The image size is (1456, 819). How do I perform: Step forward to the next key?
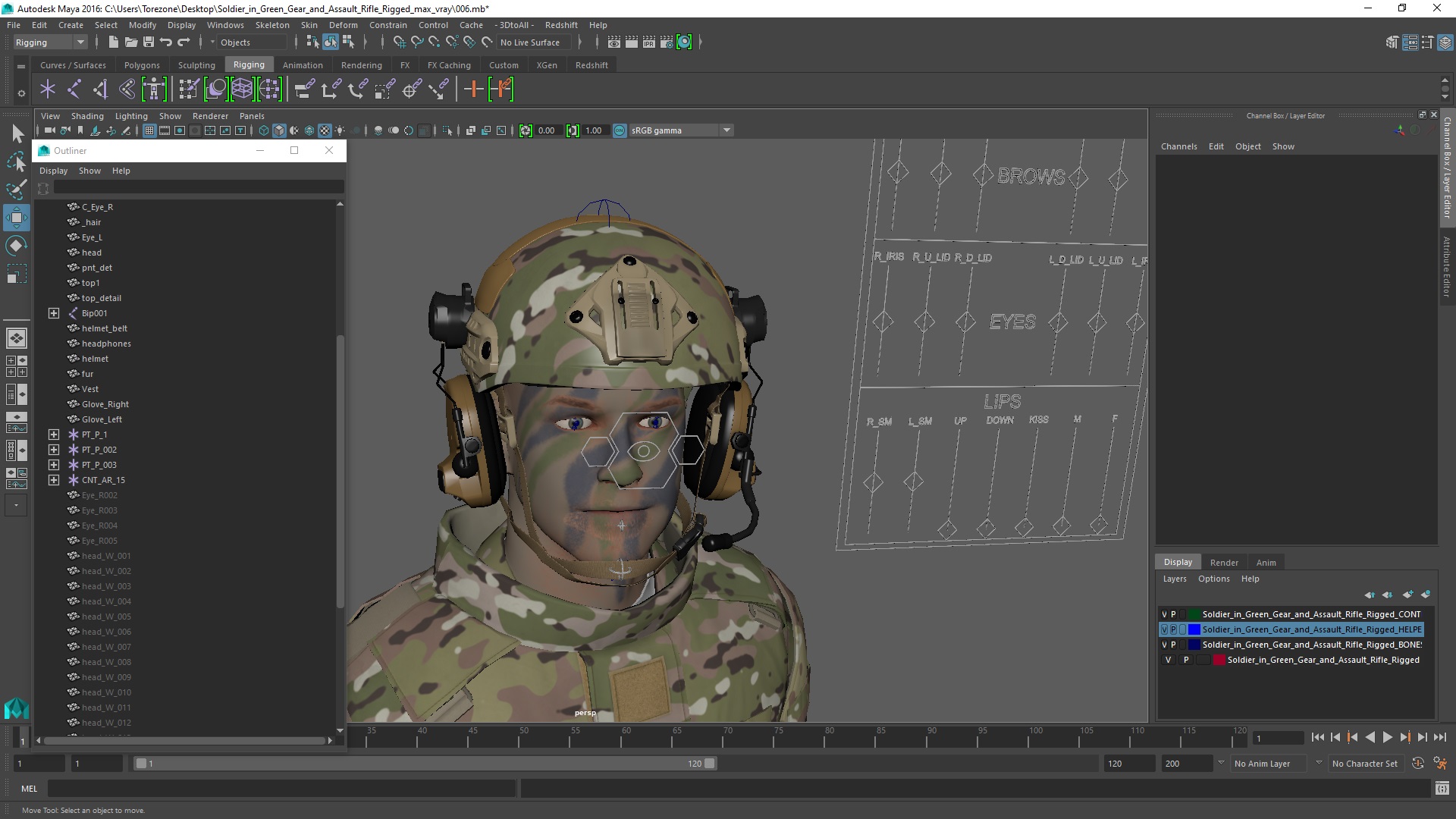coord(1404,737)
